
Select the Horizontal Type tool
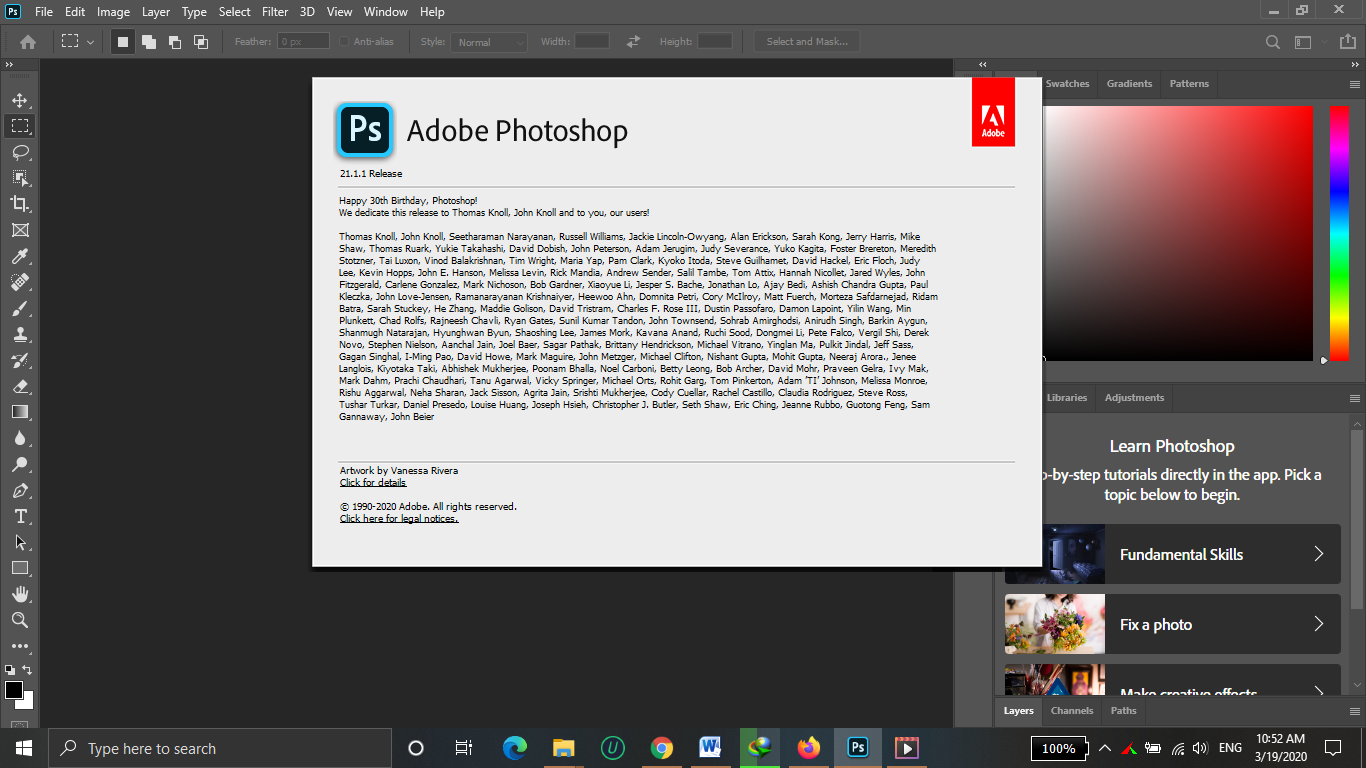(20, 516)
